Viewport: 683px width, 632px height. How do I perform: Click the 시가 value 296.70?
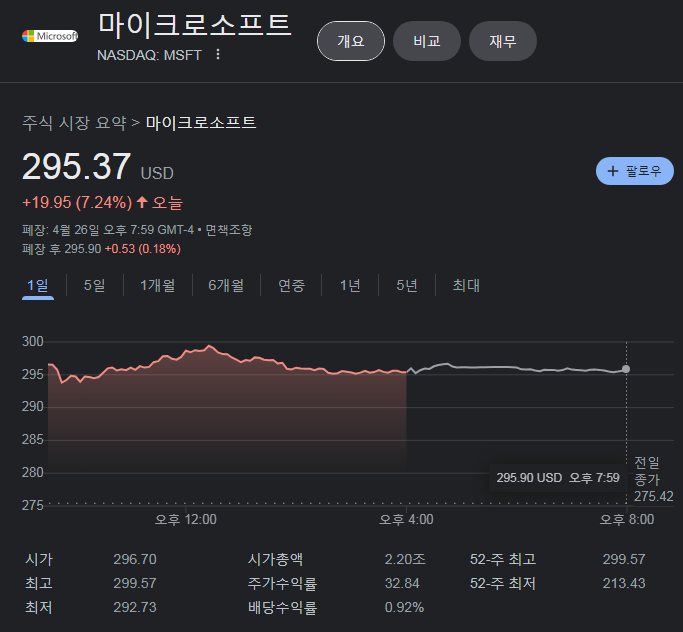click(x=135, y=559)
